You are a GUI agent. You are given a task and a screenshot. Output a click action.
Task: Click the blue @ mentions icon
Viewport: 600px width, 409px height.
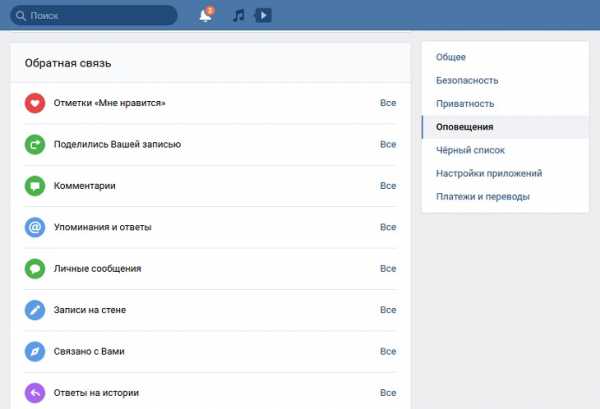[35, 227]
